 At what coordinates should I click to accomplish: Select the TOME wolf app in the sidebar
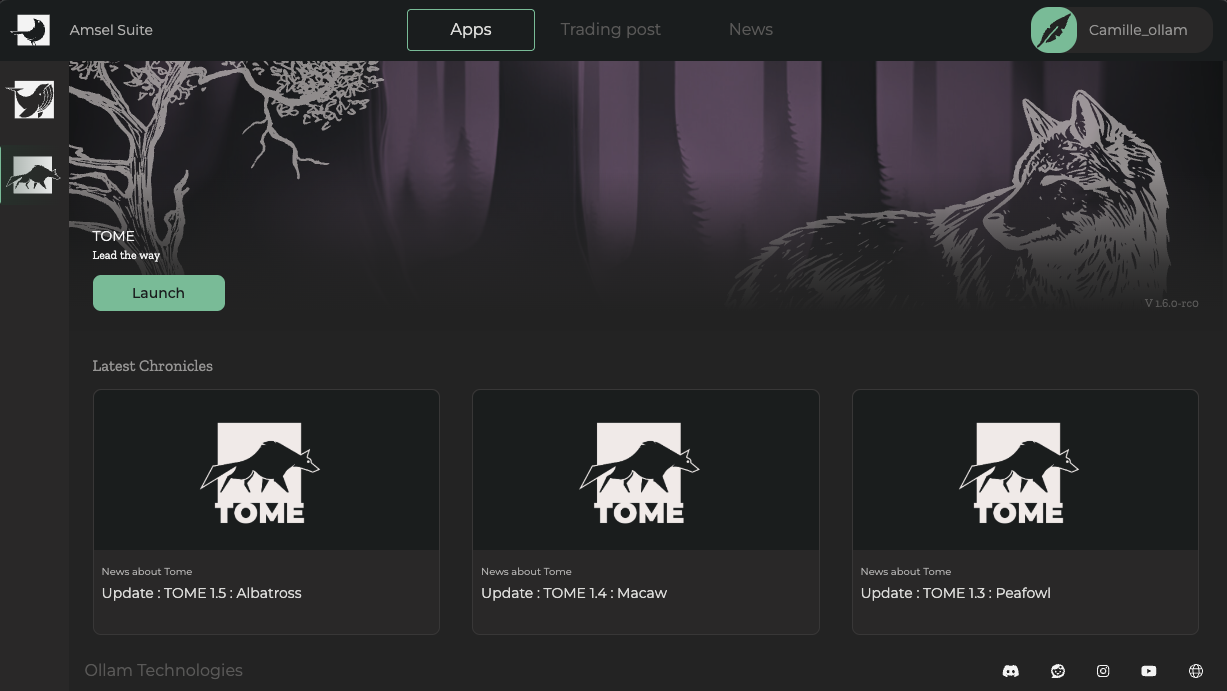point(33,176)
